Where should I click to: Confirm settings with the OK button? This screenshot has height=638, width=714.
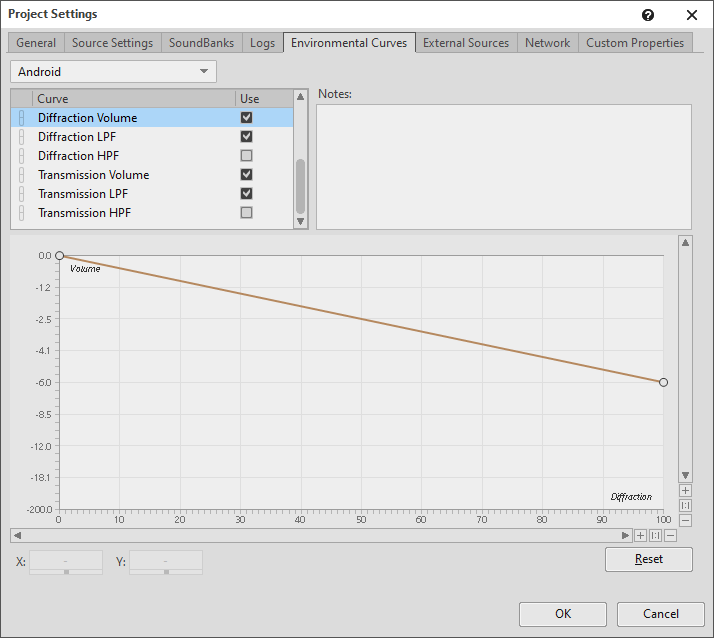point(563,614)
